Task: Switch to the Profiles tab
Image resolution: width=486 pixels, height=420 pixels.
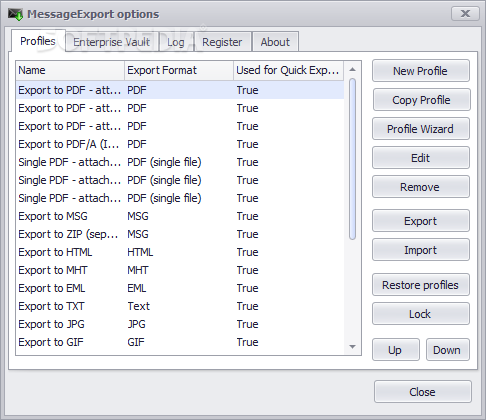Action: (38, 41)
